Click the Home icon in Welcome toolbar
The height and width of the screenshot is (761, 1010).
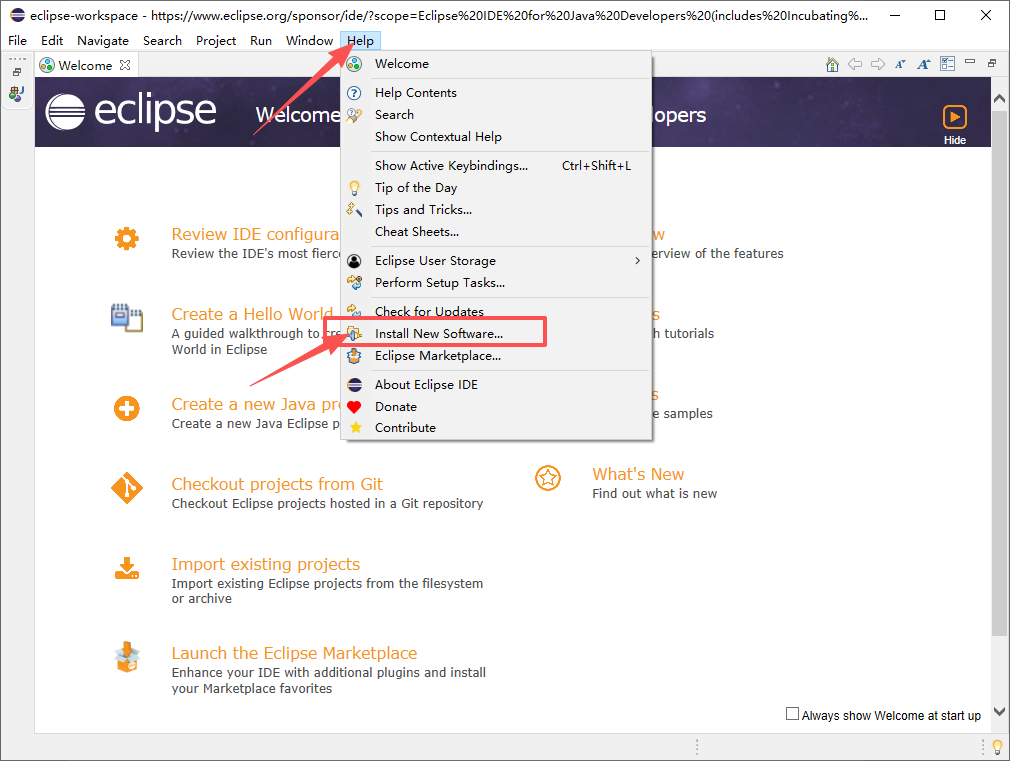[x=832, y=64]
